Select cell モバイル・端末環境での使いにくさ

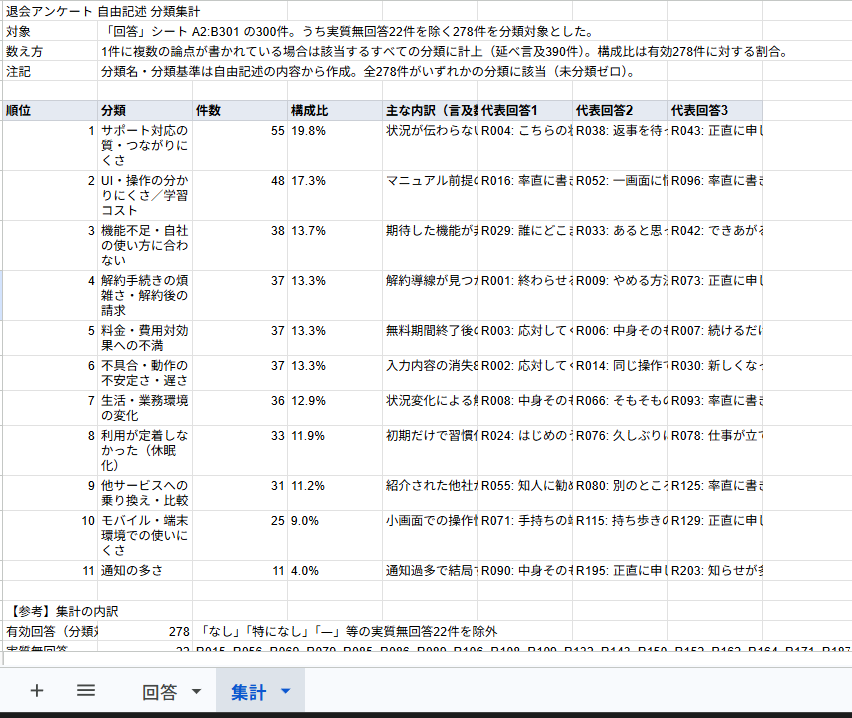(x=145, y=535)
